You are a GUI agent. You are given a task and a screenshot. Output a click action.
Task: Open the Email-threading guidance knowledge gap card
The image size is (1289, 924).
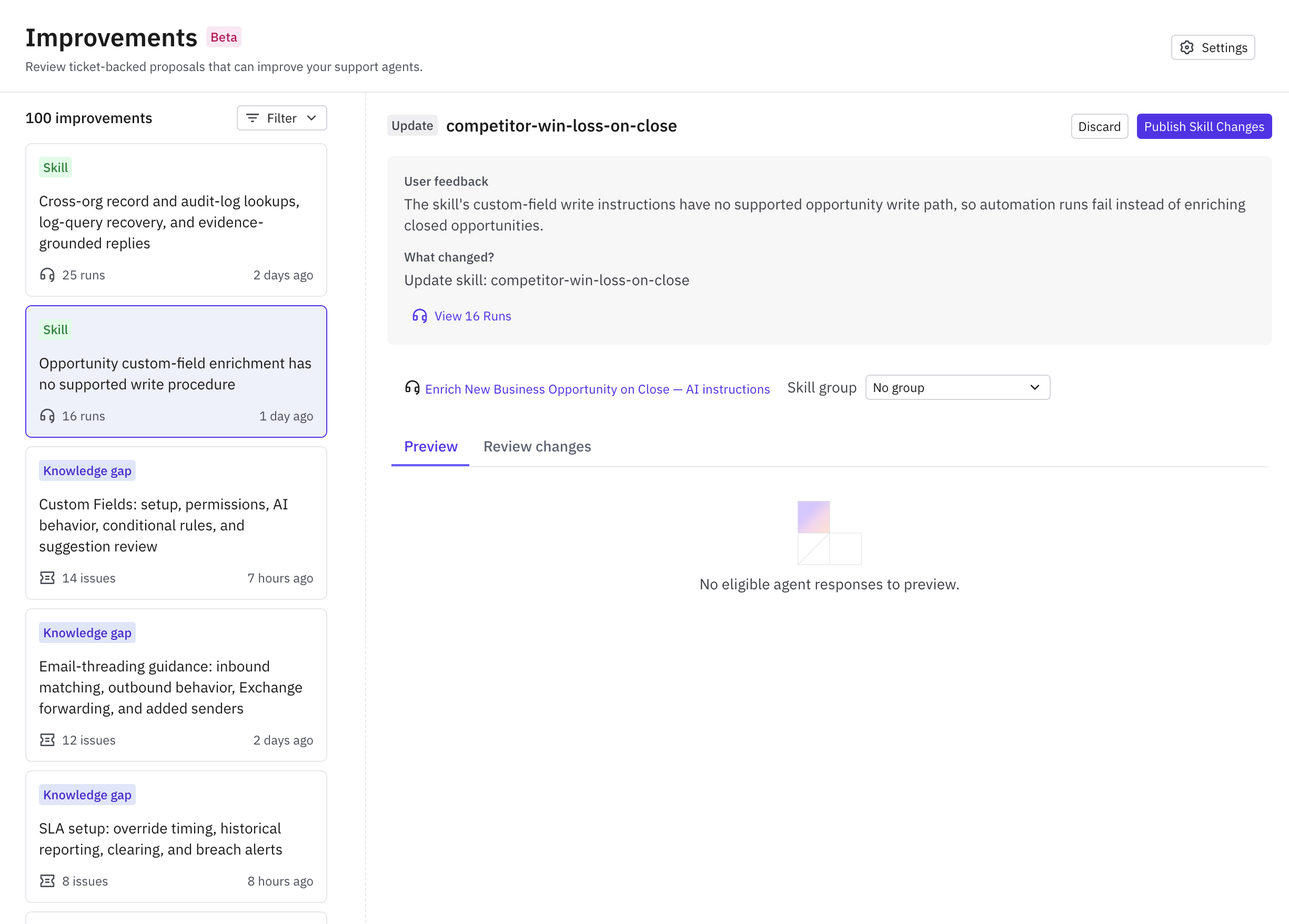click(176, 685)
